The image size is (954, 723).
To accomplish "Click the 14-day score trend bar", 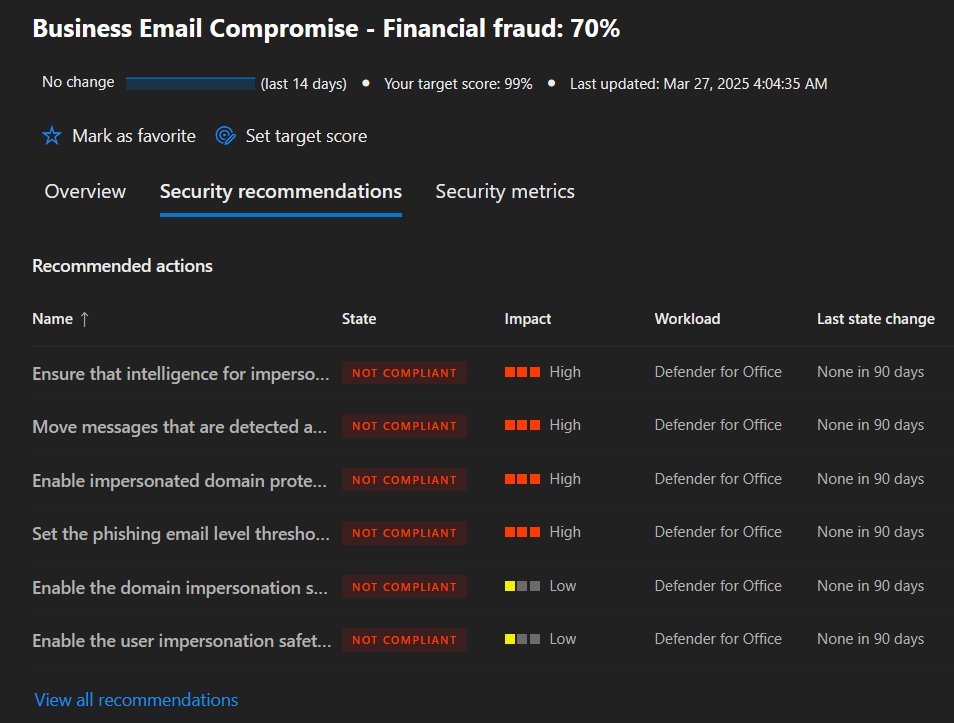I will [190, 83].
